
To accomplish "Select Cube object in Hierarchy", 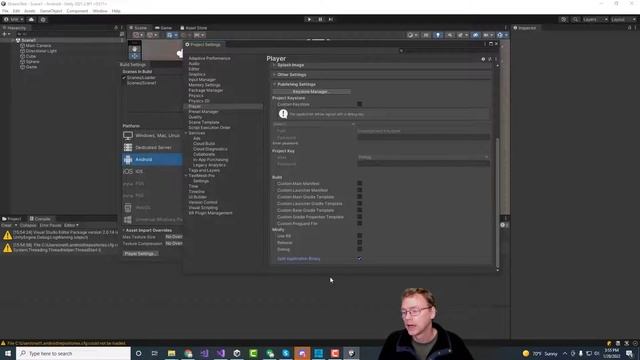I will pyautogui.click(x=31, y=56).
